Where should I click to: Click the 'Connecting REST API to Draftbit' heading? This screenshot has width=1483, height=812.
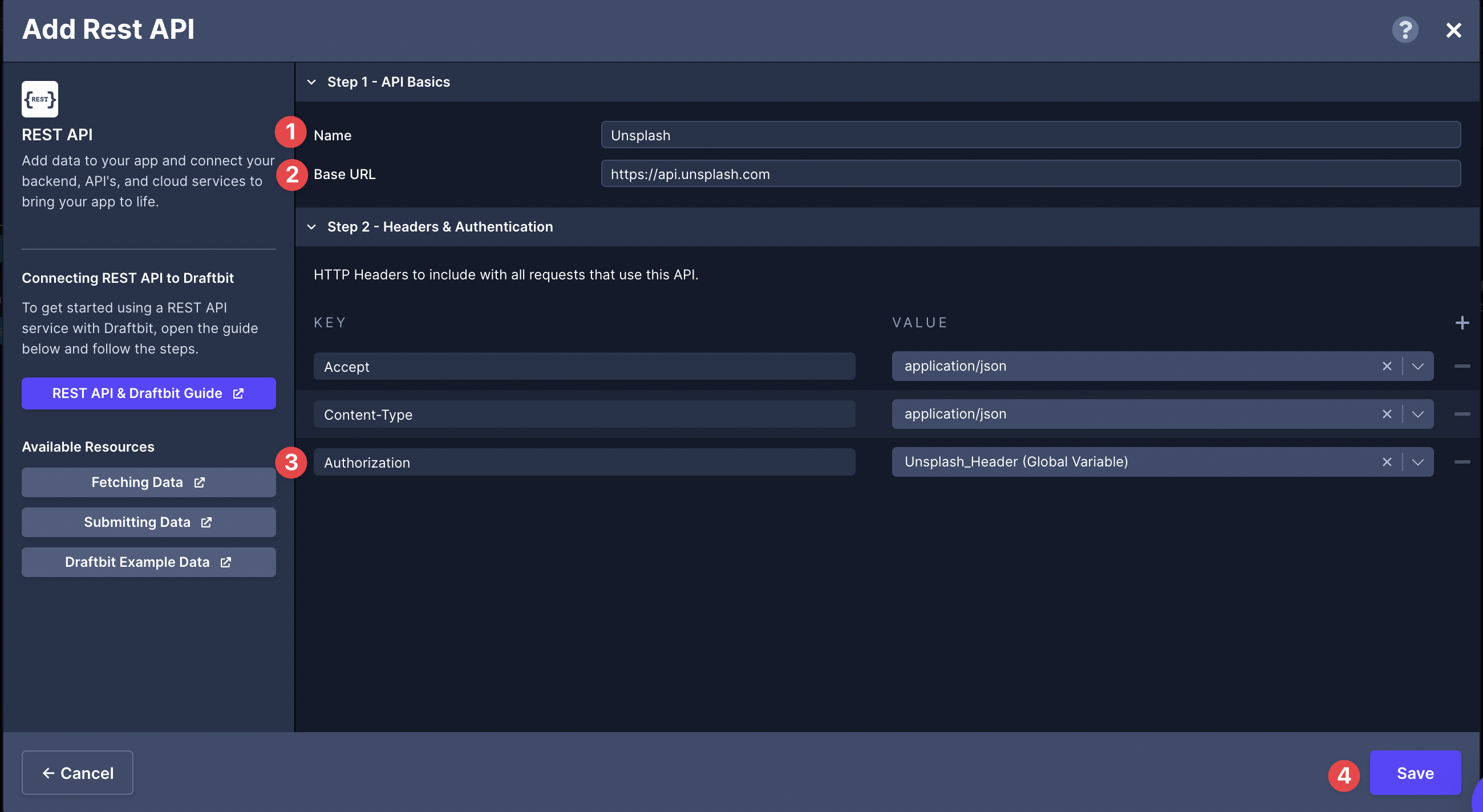[128, 278]
